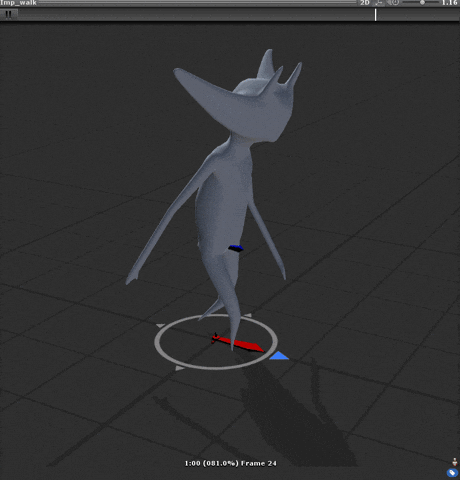Click the preview audio/speed icon beside the slider
Screen dimensions: 460x480
point(394,3)
